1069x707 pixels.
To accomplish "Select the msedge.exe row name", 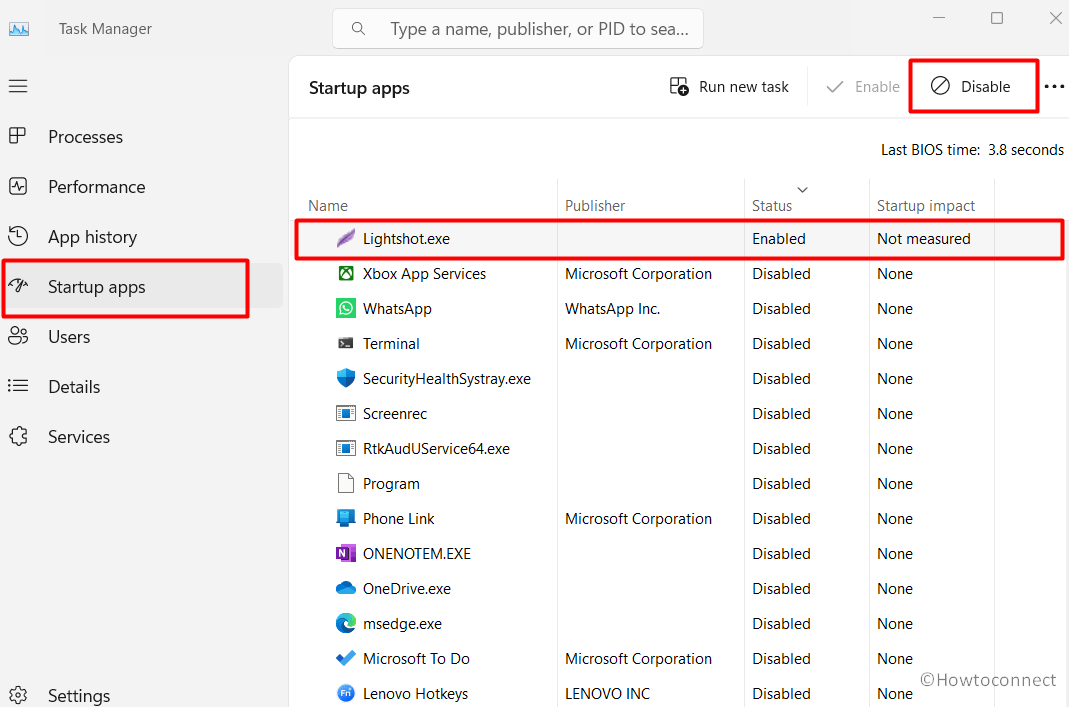I will [402, 624].
